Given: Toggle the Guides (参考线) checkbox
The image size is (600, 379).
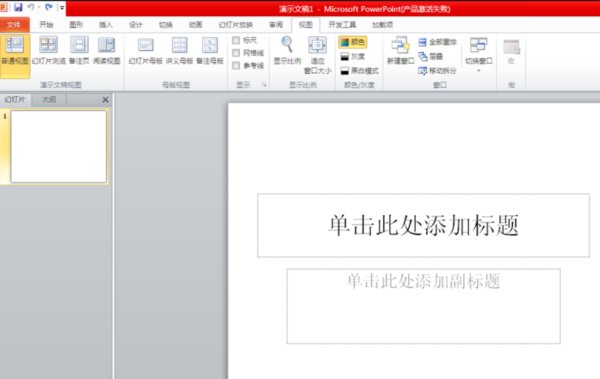Looking at the screenshot, I should coord(236,65).
